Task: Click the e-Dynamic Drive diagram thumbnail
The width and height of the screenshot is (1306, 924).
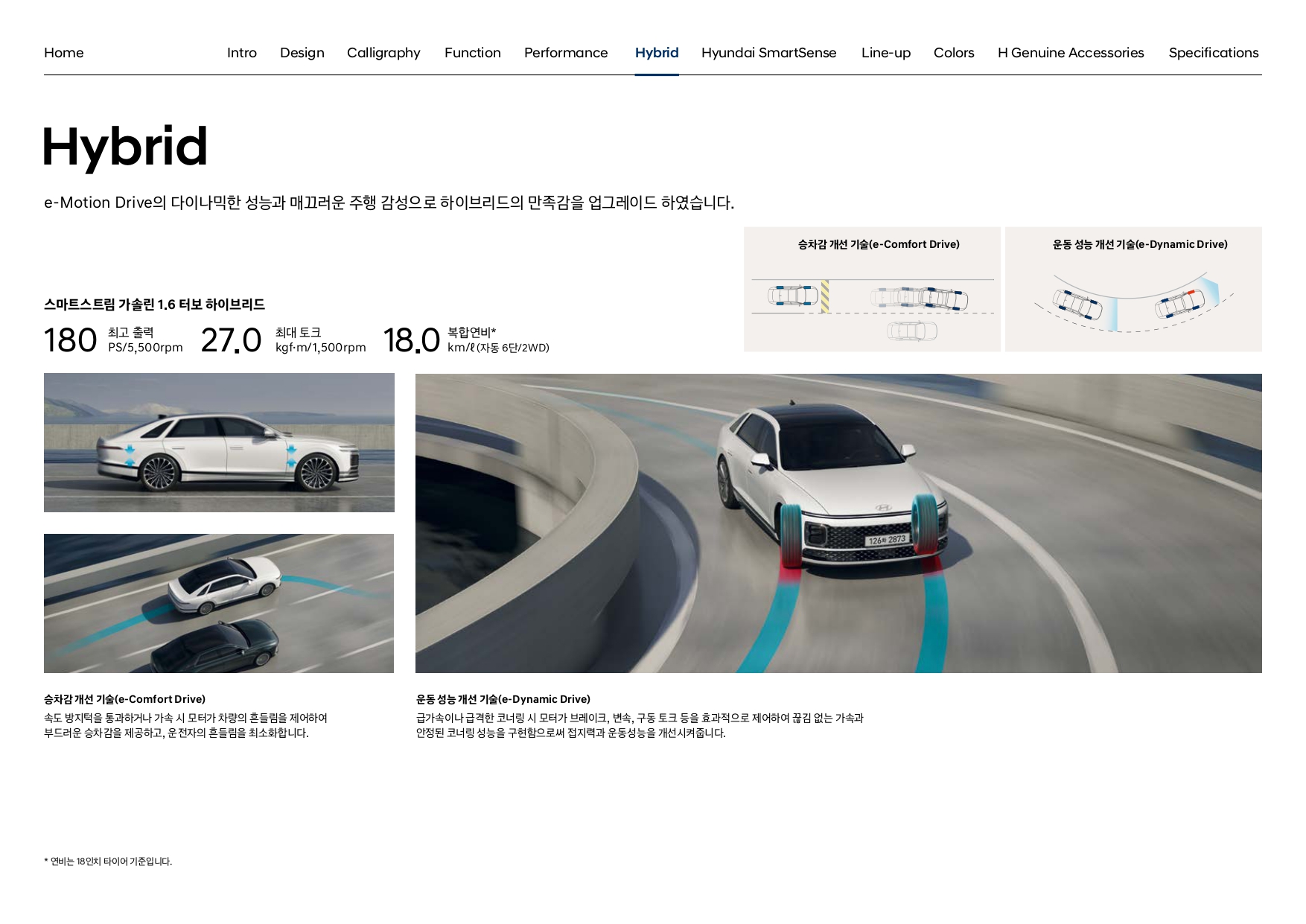Action: [1133, 289]
